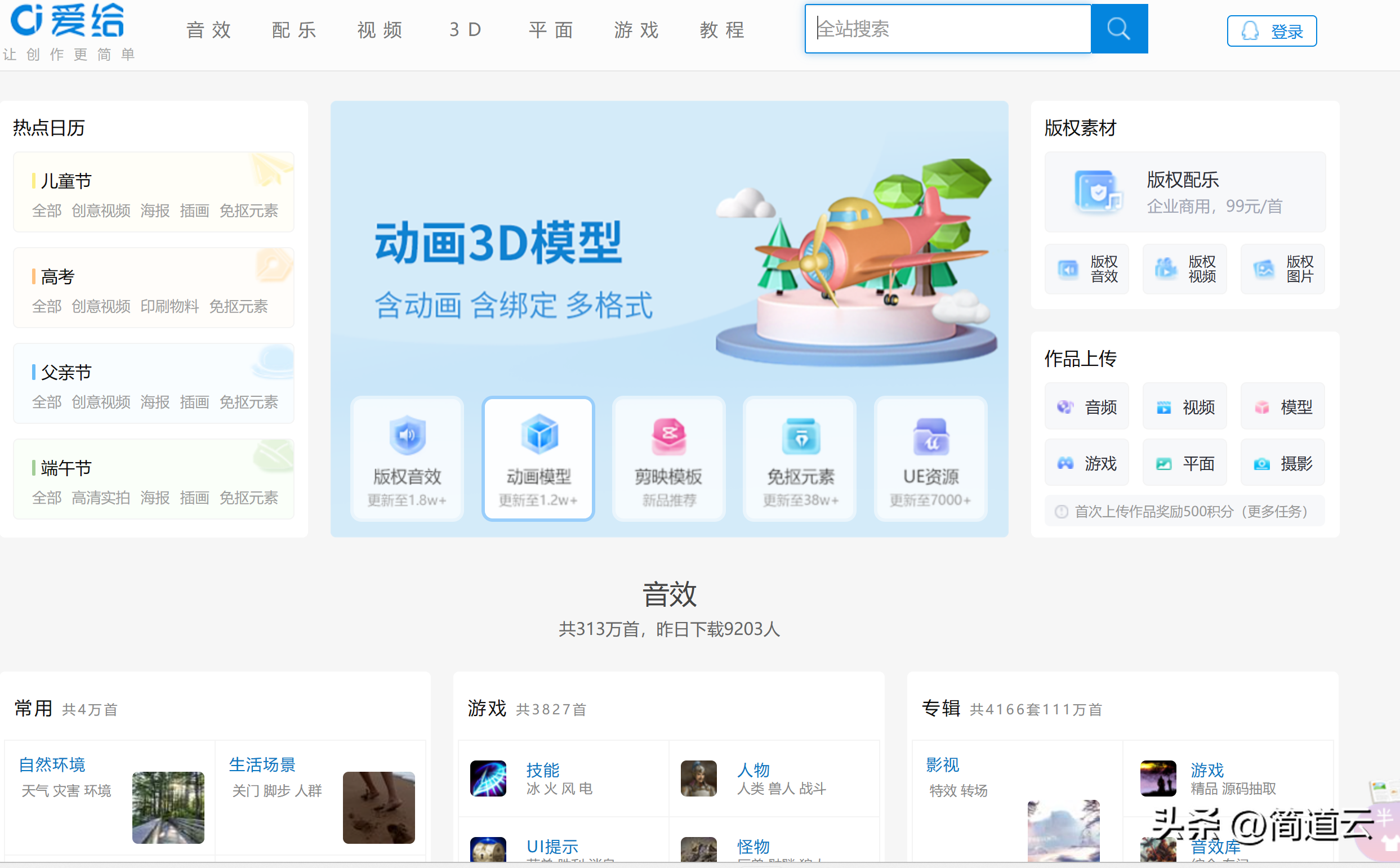
Task: Click the 动画3D模型 banner
Action: point(669,247)
